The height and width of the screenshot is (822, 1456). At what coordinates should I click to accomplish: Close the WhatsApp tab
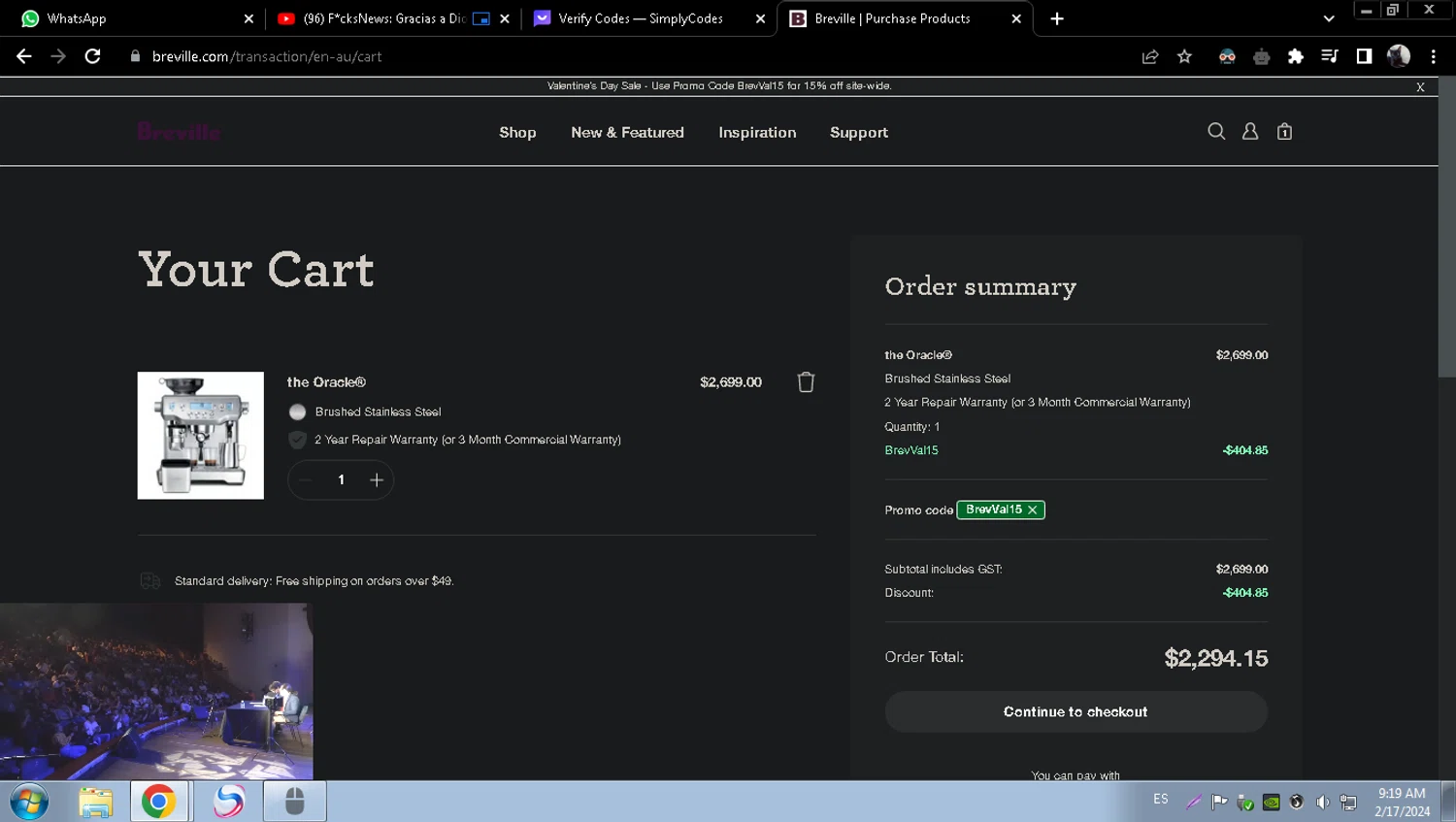(x=248, y=18)
